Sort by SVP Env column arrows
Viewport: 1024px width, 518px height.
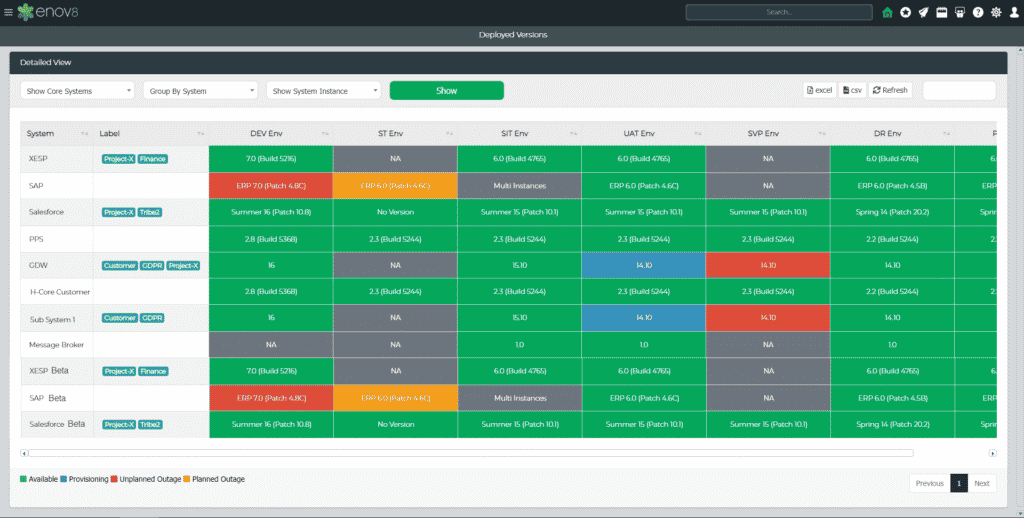(x=822, y=134)
